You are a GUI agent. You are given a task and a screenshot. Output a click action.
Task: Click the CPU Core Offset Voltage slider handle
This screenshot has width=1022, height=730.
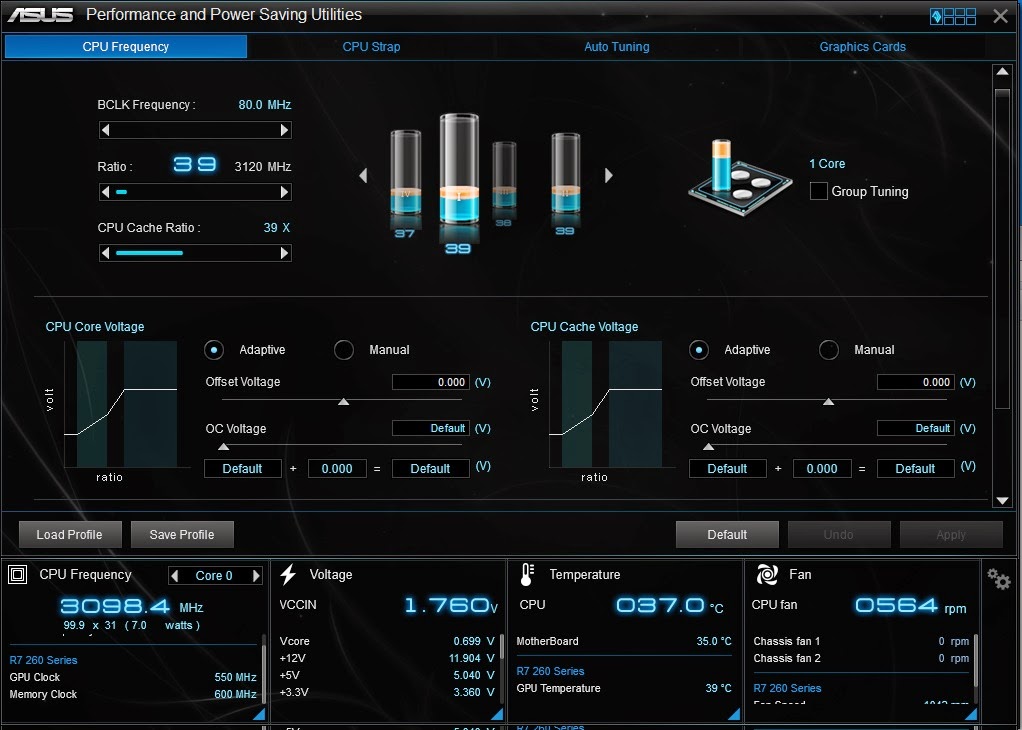[x=343, y=402]
